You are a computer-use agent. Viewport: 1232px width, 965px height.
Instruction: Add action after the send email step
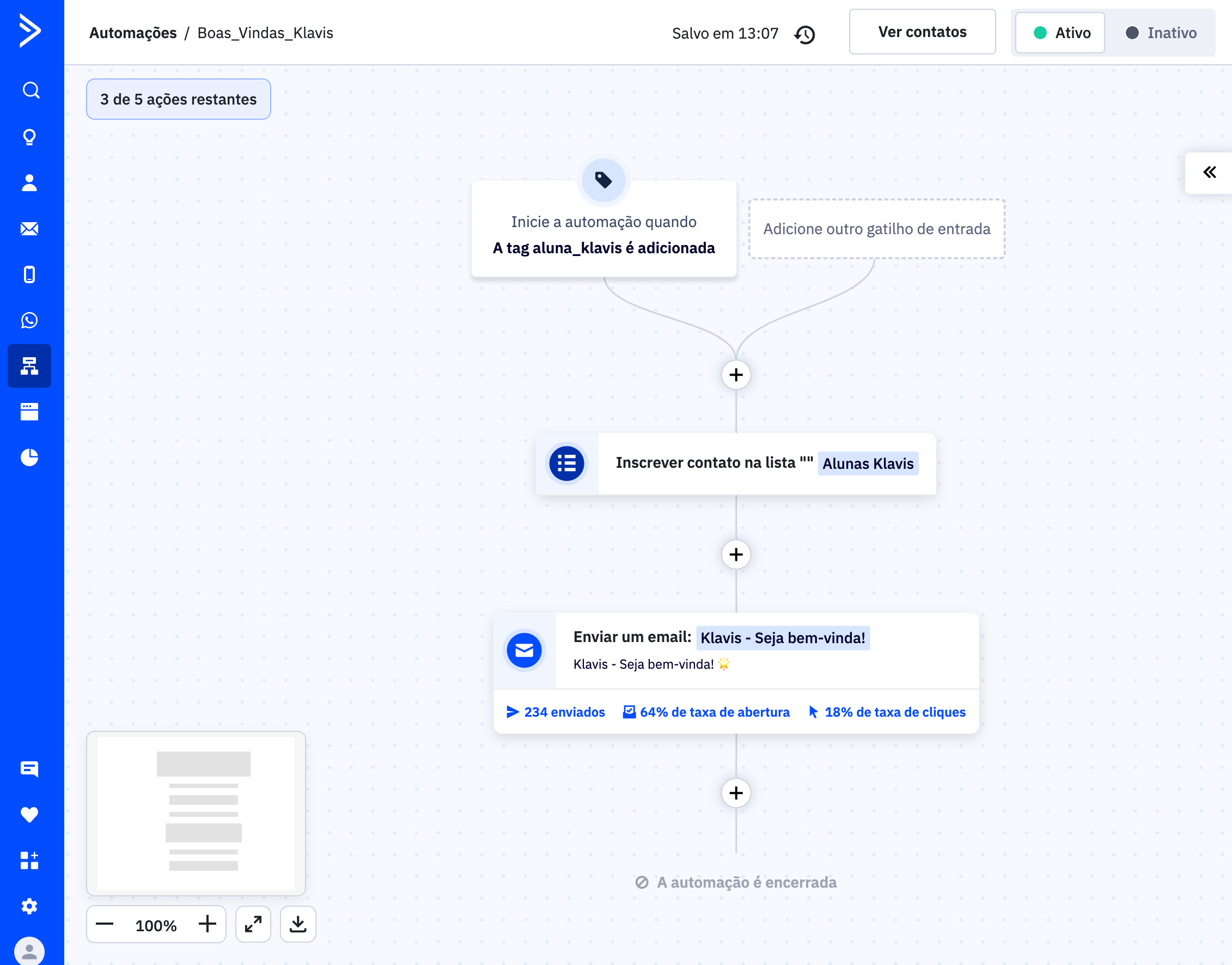[x=736, y=793]
